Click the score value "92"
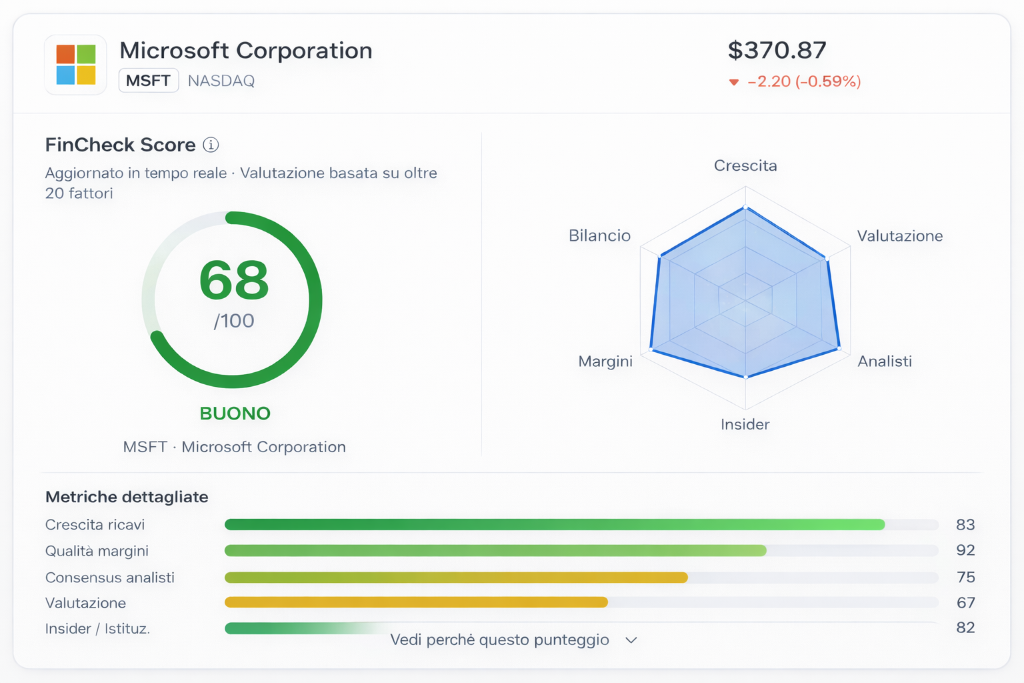The height and width of the screenshot is (683, 1024). [965, 550]
